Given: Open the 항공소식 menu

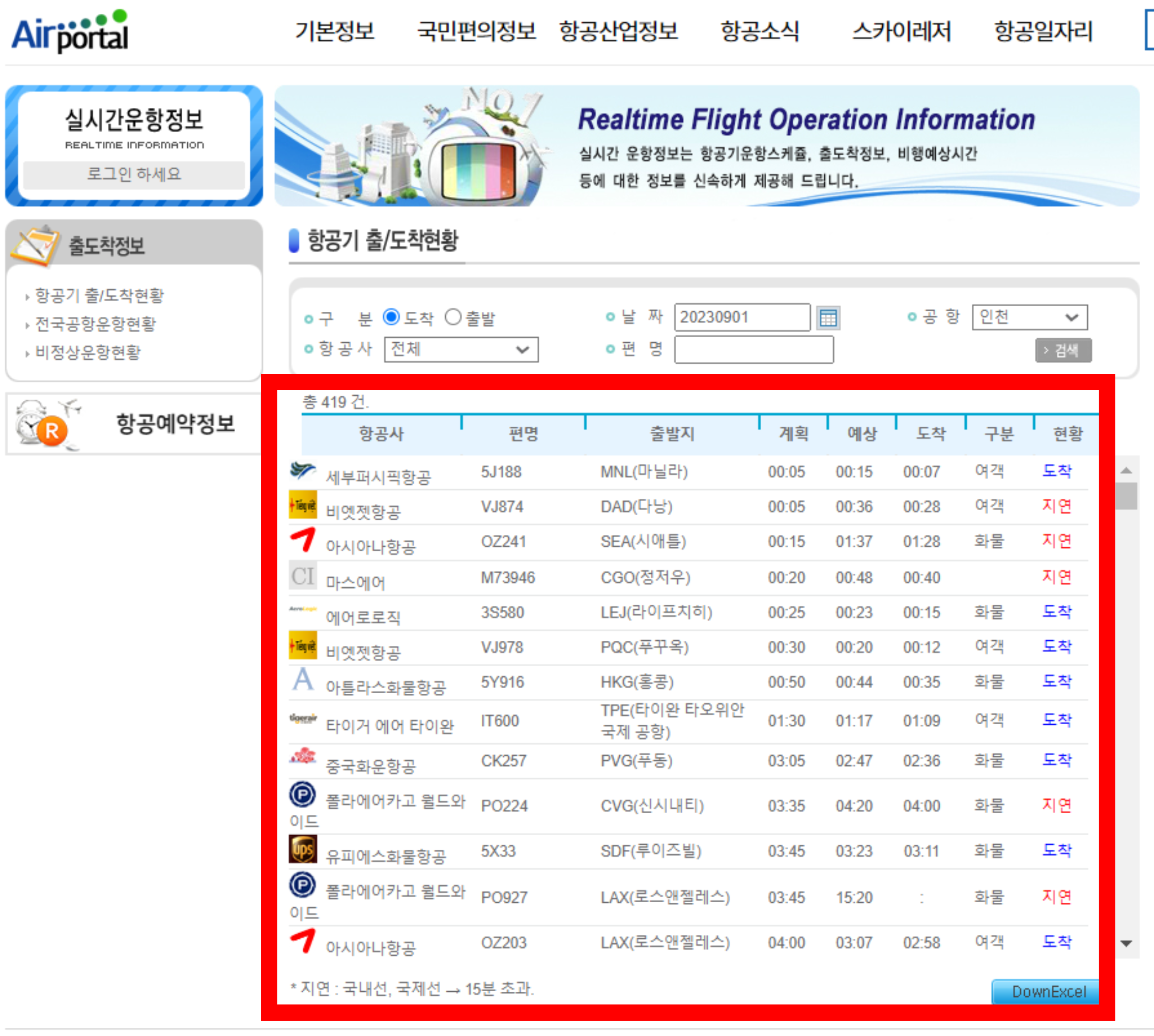Looking at the screenshot, I should coord(759,32).
